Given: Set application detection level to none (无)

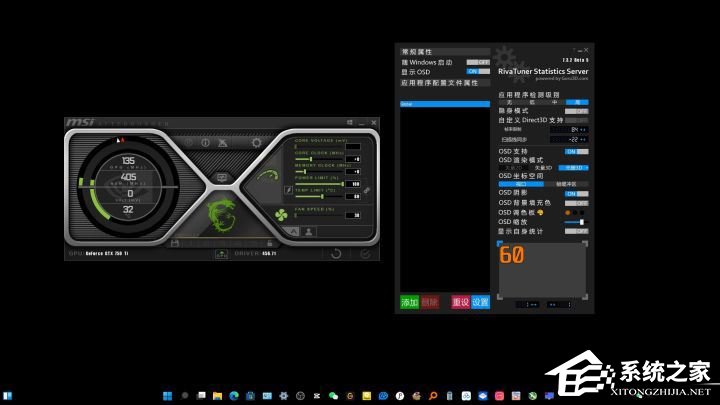Looking at the screenshot, I should (x=510, y=102).
